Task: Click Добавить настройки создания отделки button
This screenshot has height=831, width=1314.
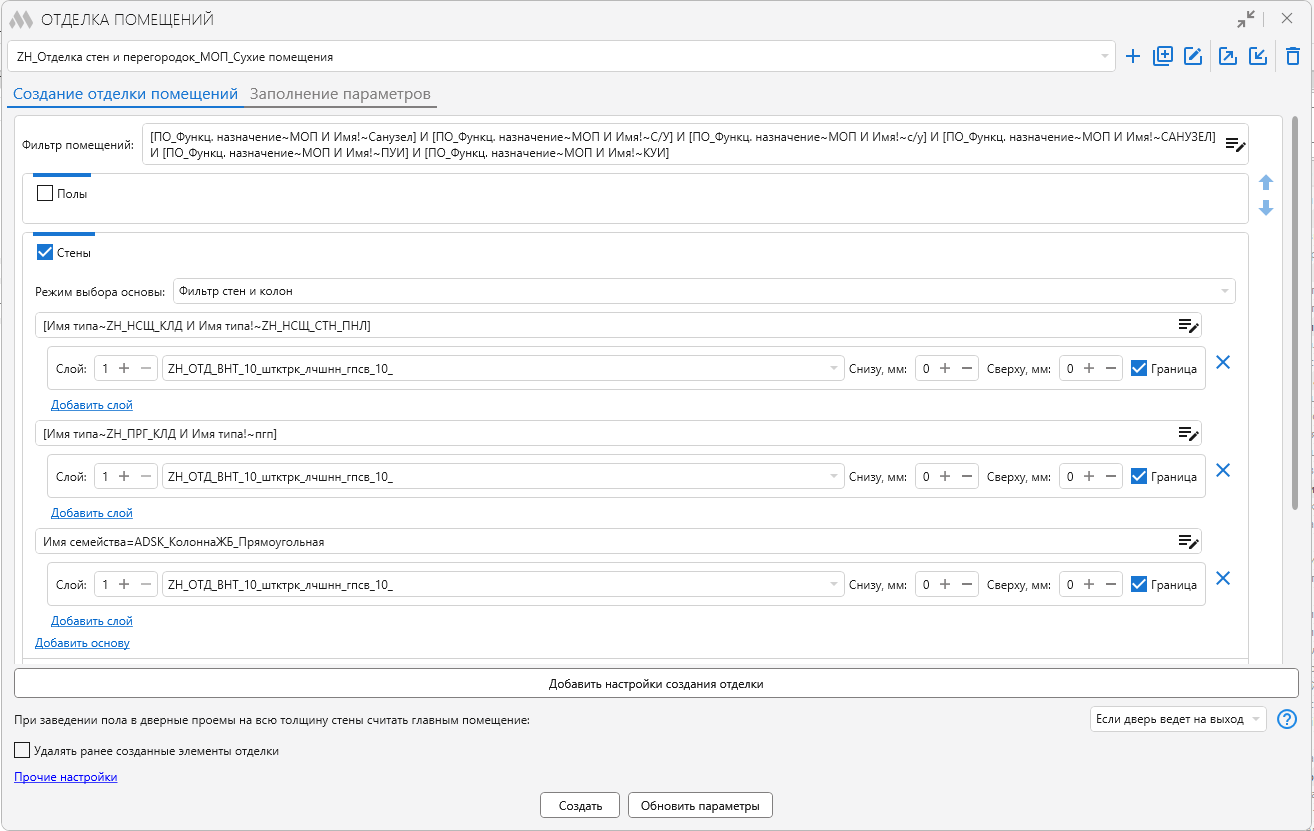Action: (x=656, y=684)
